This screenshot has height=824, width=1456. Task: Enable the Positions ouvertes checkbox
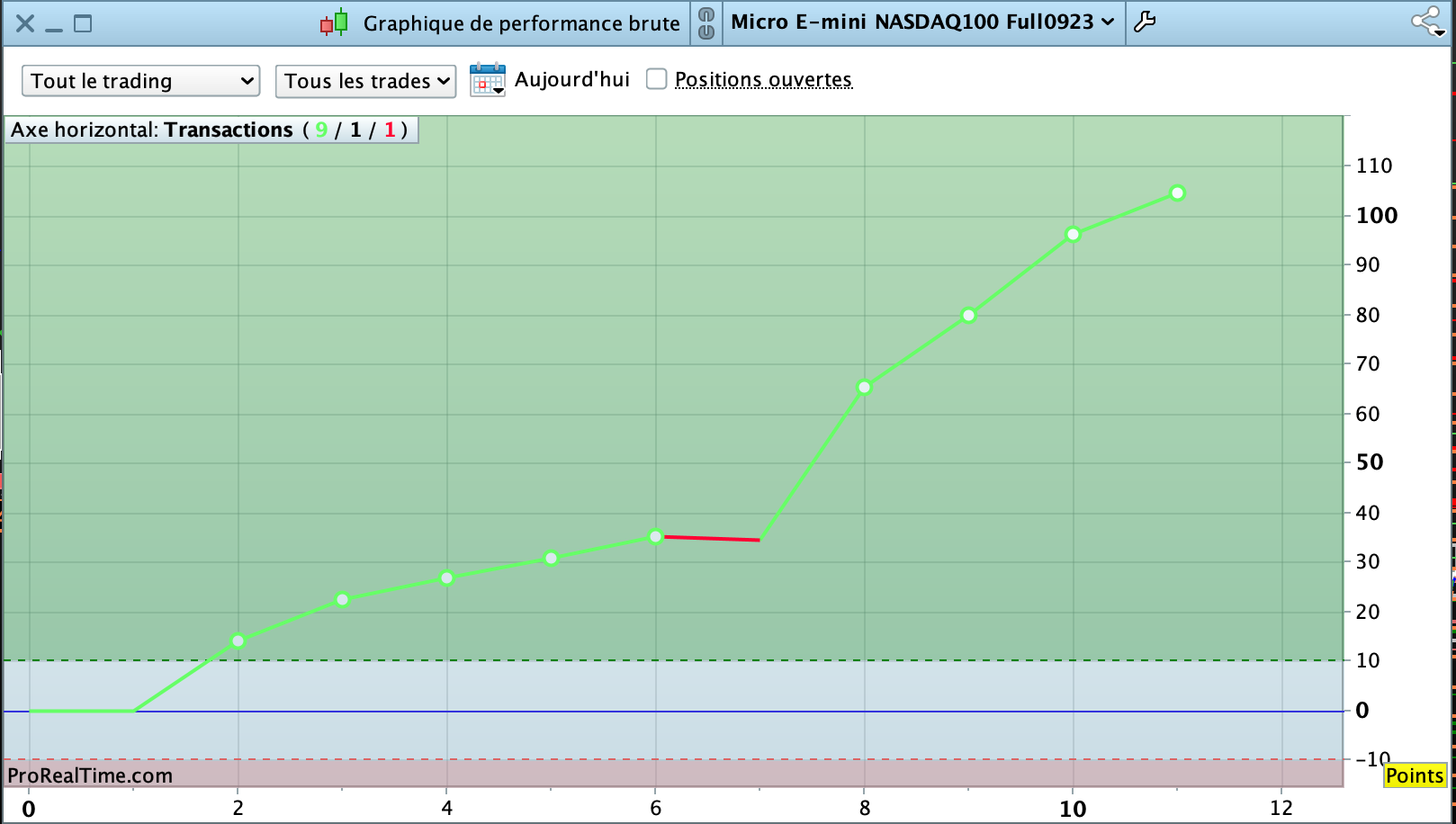[657, 79]
